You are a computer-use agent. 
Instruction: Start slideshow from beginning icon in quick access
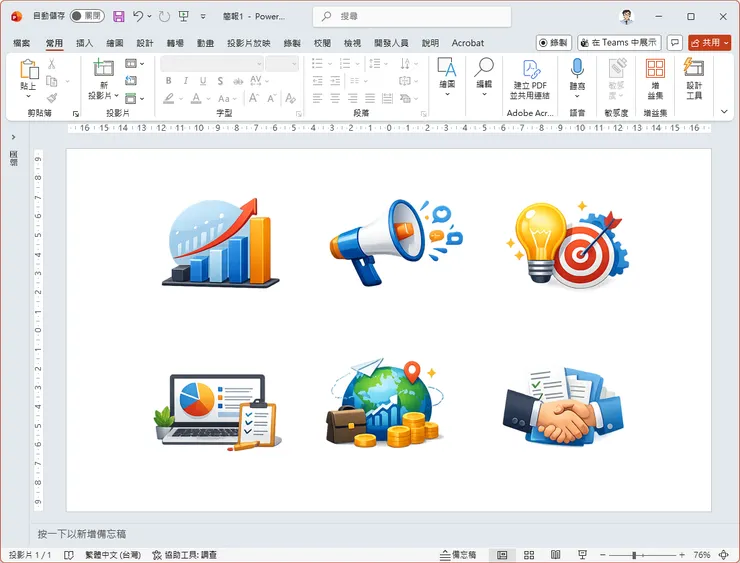tap(184, 17)
